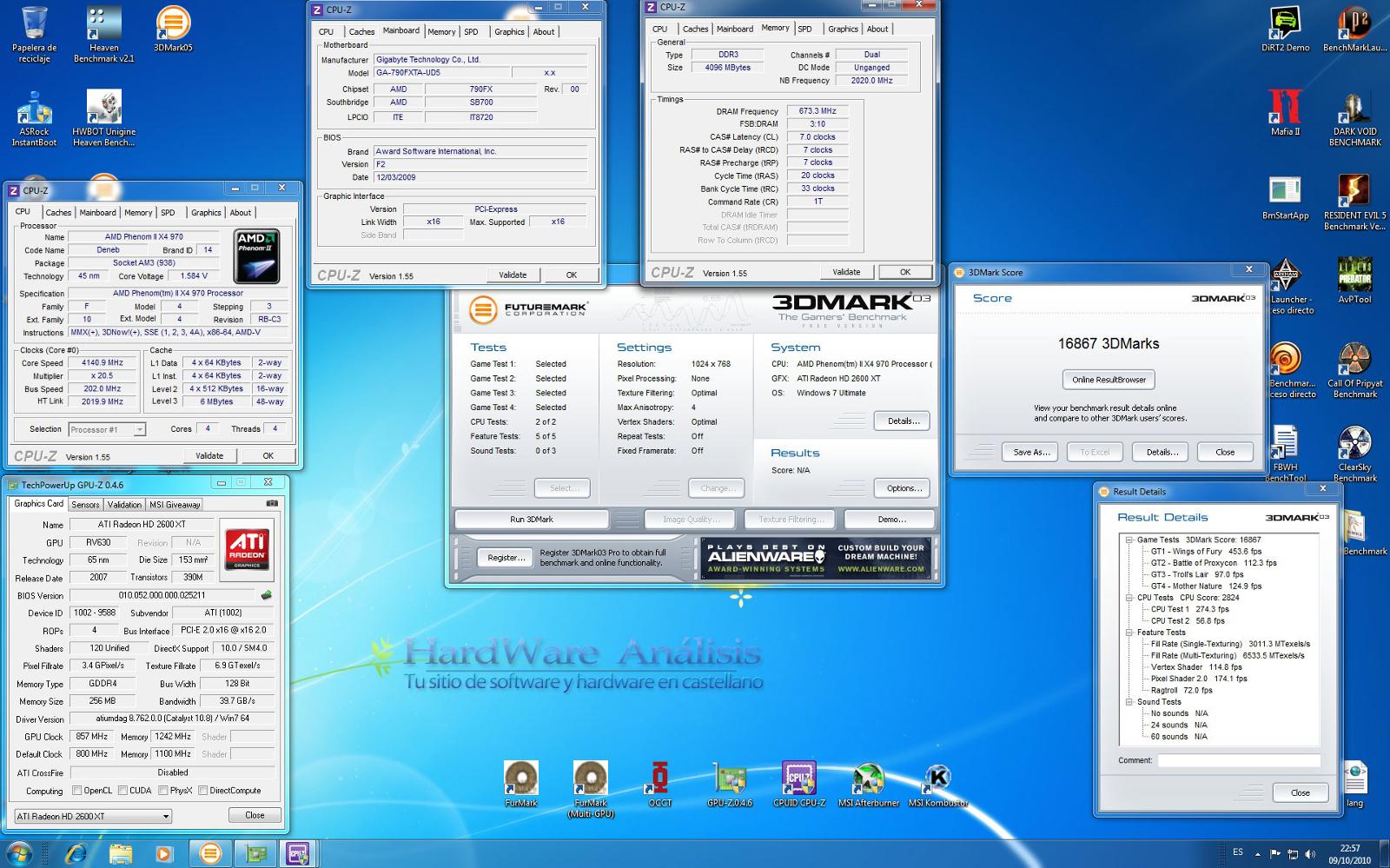
Task: Toggle the DirectCompute checkbox in GPU-Z
Action: pos(202,791)
